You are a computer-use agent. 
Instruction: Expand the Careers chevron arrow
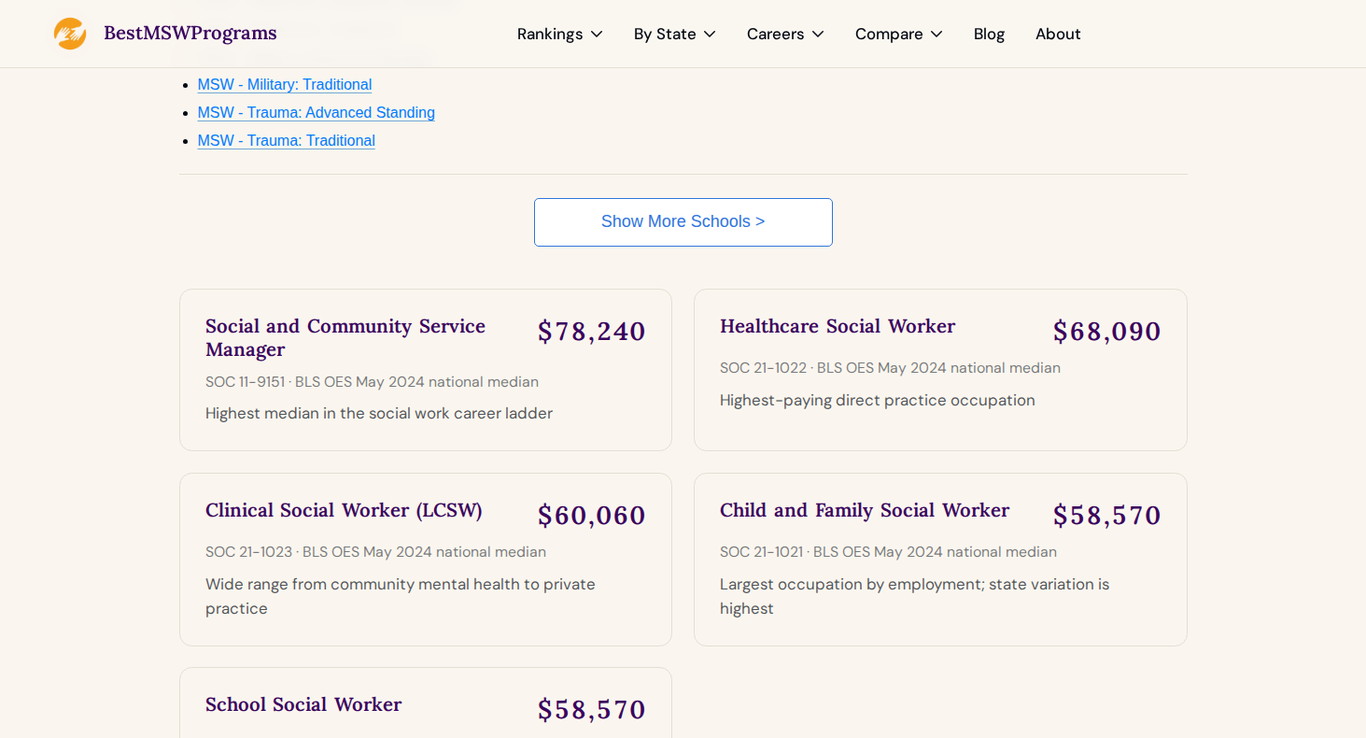818,34
